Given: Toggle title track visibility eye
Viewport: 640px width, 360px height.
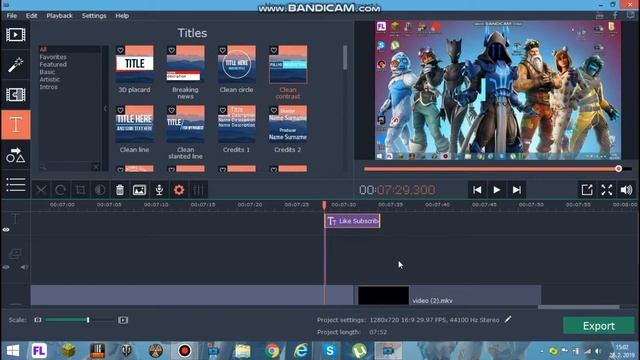Looking at the screenshot, I should coord(6,230).
